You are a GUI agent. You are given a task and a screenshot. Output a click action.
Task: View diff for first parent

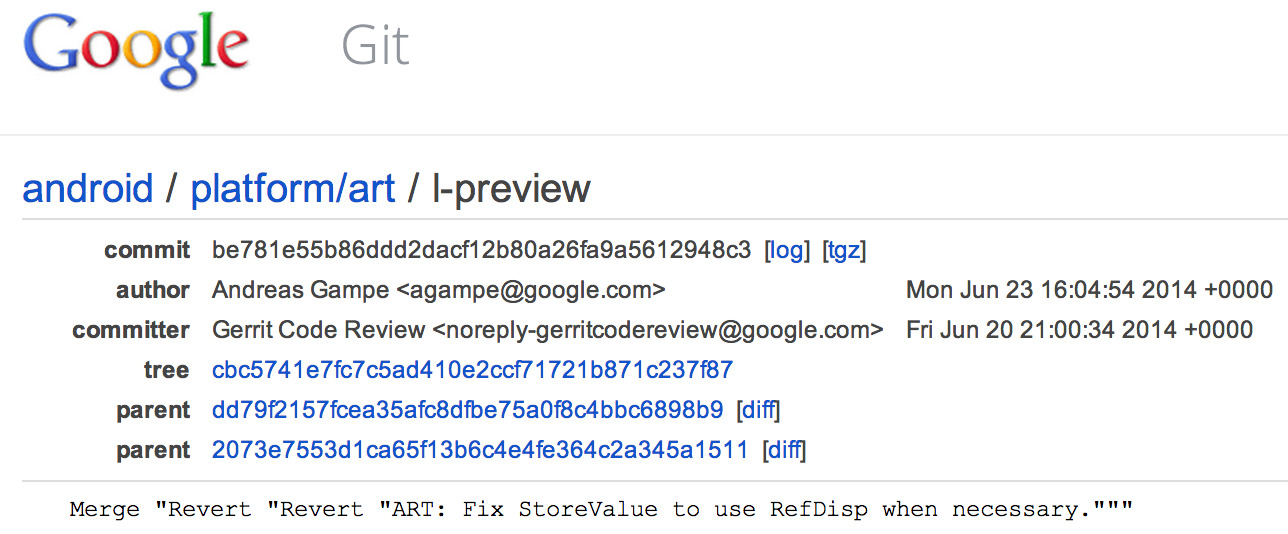tap(758, 410)
